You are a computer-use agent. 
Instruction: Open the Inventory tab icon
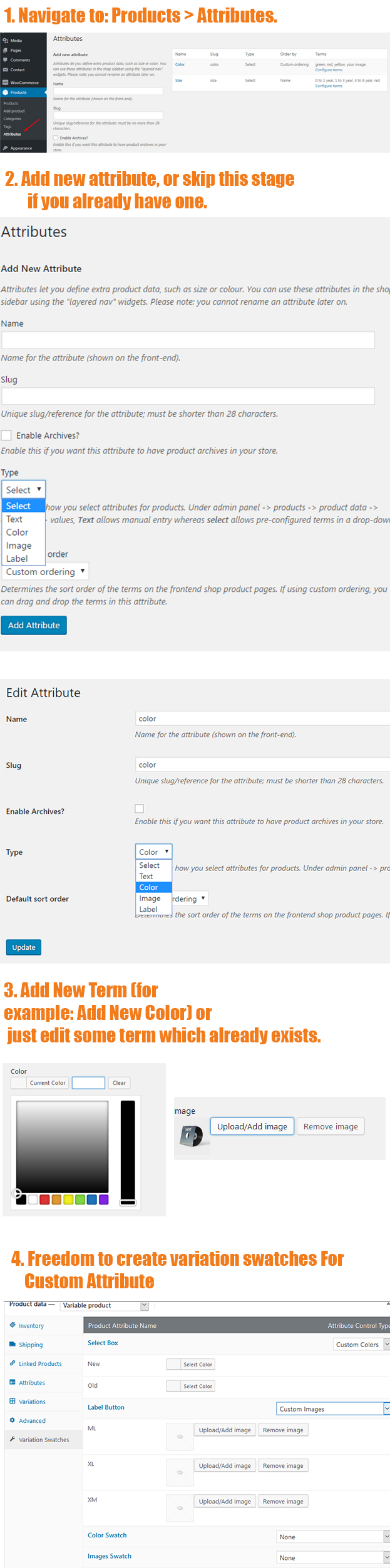13,1325
